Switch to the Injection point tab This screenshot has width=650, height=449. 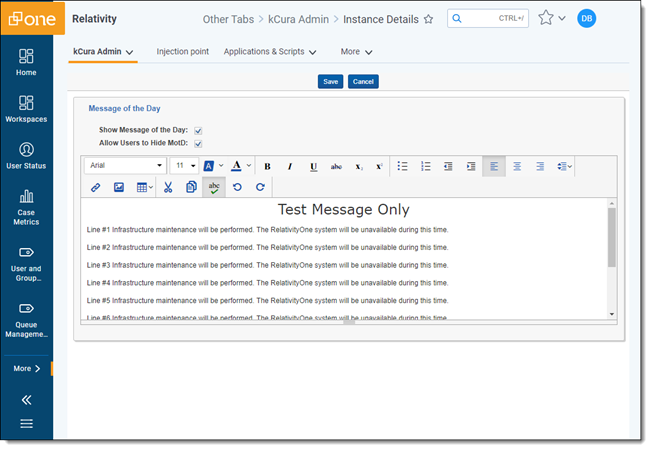click(x=182, y=52)
